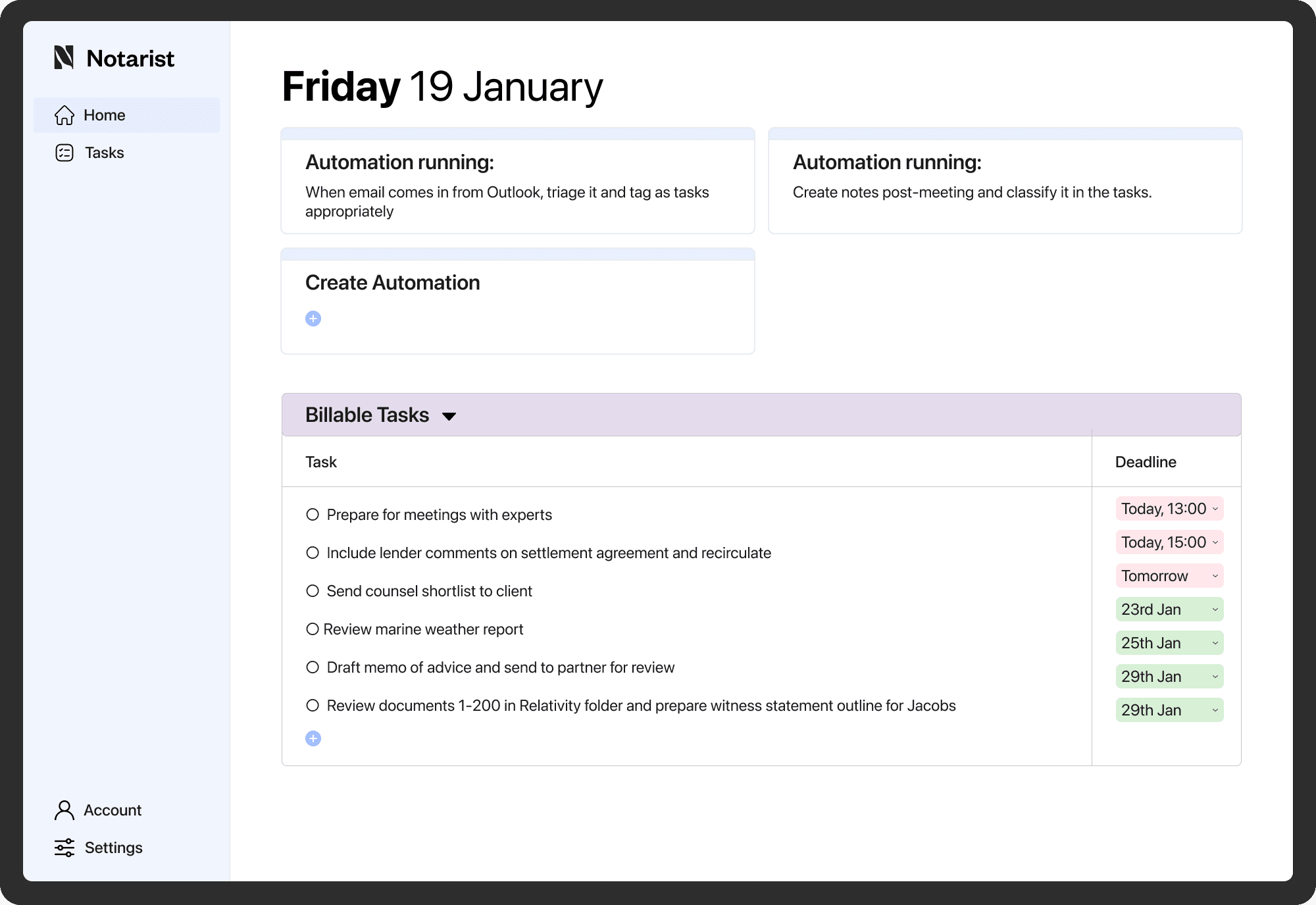Screen dimensions: 1316x905
Task: Click the Tasks checklist icon
Action: [64, 153]
